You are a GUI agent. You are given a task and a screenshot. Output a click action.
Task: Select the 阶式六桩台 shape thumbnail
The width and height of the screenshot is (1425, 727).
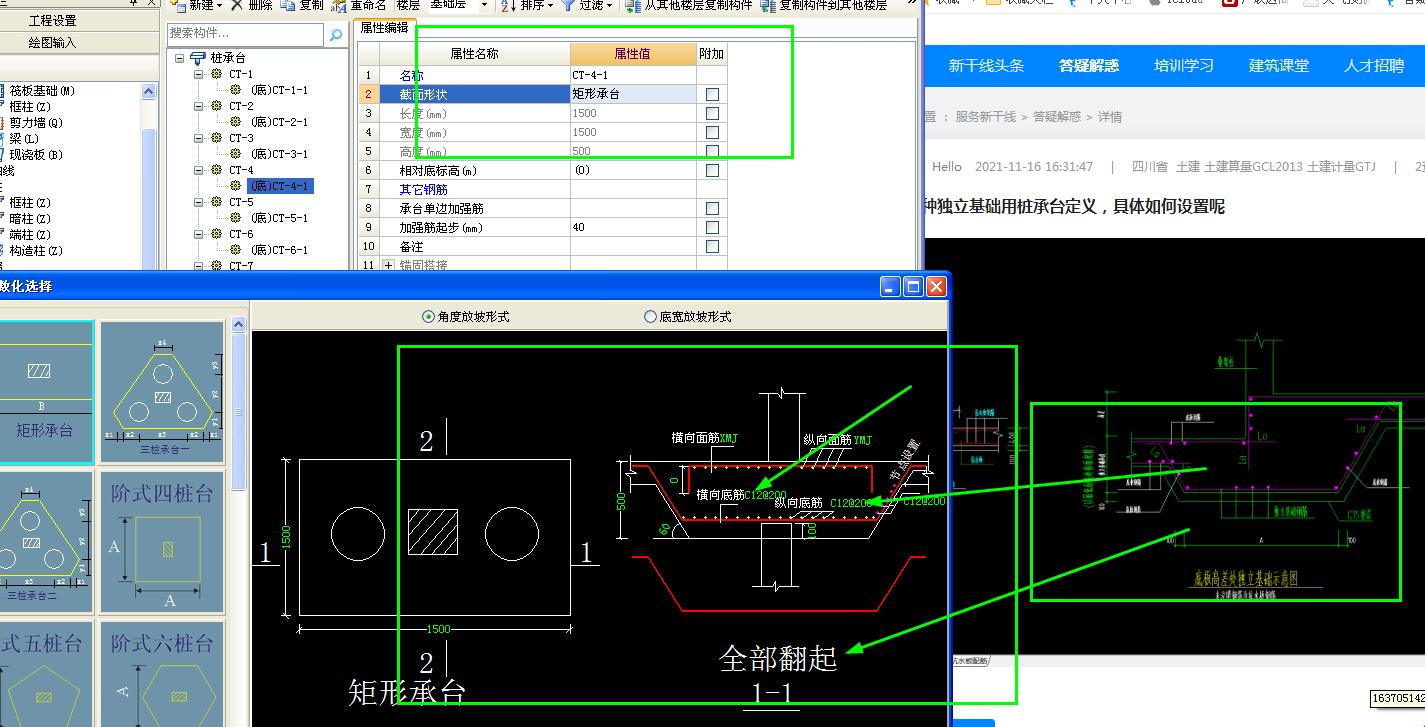pyautogui.click(x=162, y=674)
